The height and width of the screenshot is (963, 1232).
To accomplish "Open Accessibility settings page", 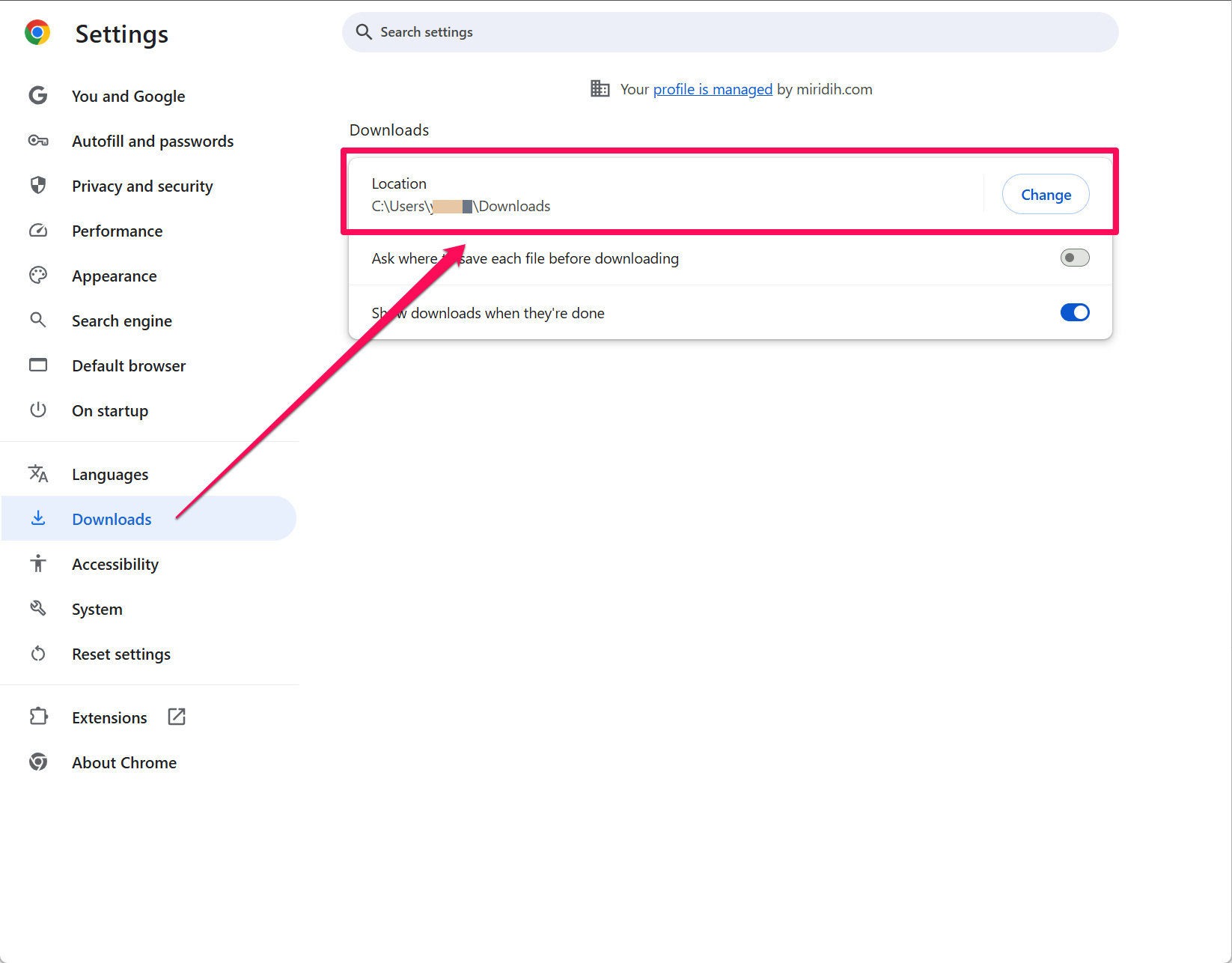I will coord(115,565).
